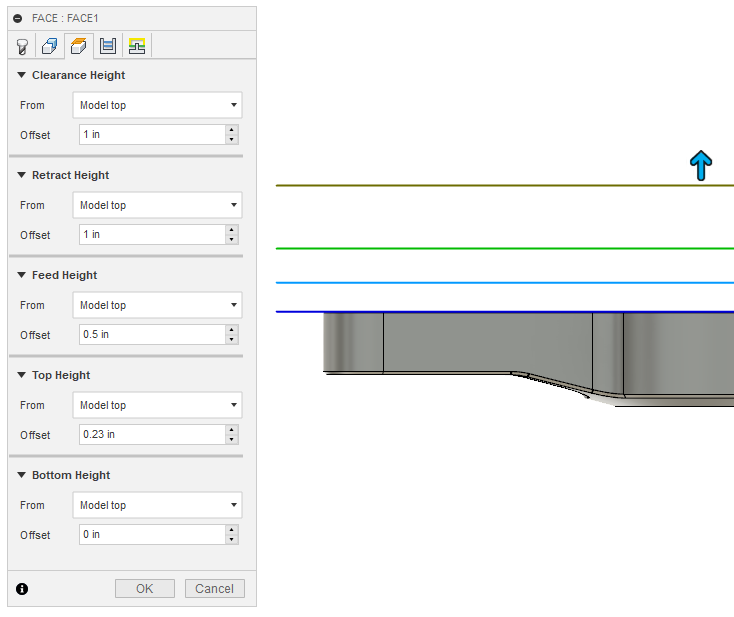Click Bottom Height Offset field 0 in
Screen dimensions: 734x617
152,534
